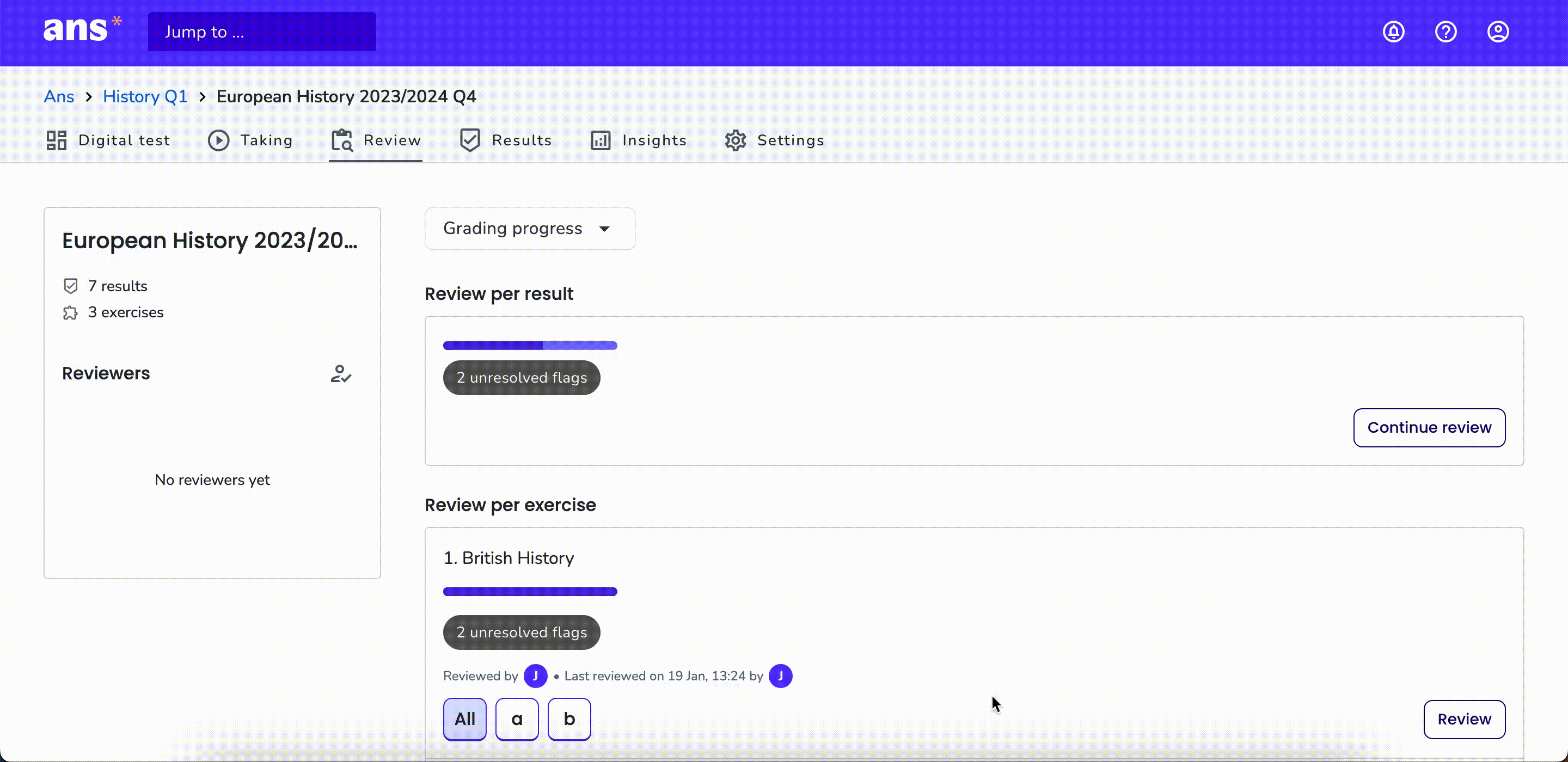Click the Reviewers heading

(106, 374)
